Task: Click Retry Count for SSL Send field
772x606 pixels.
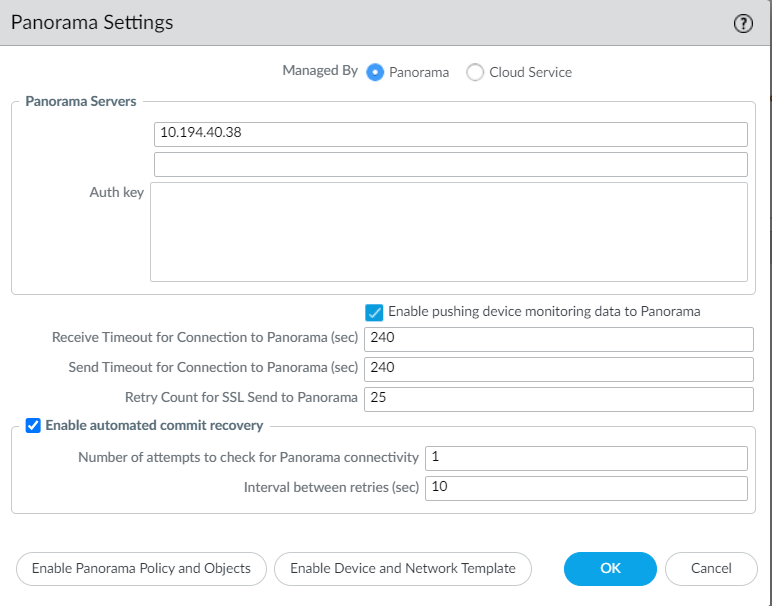Action: pyautogui.click(x=558, y=399)
